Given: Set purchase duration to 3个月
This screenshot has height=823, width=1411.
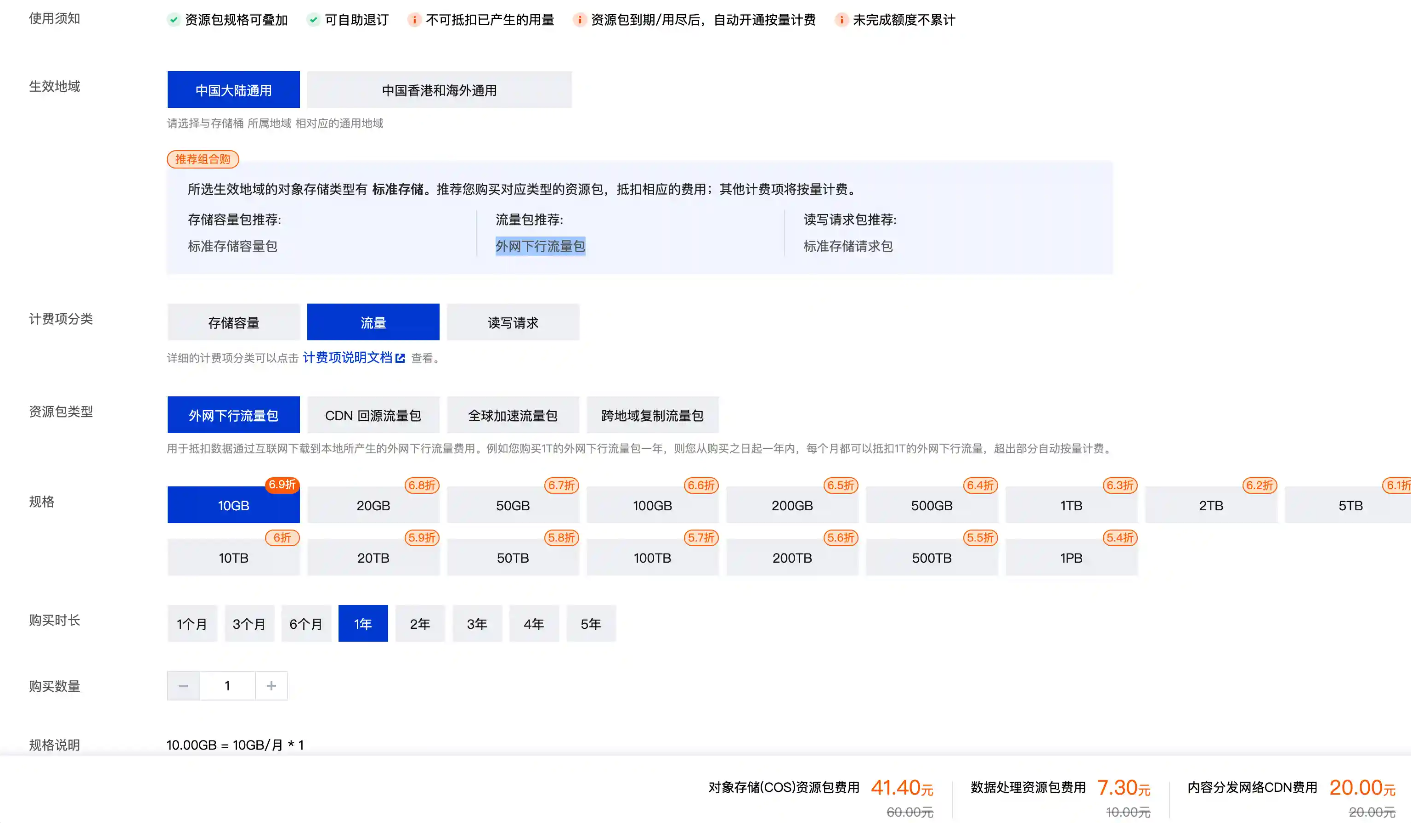Looking at the screenshot, I should click(x=249, y=623).
